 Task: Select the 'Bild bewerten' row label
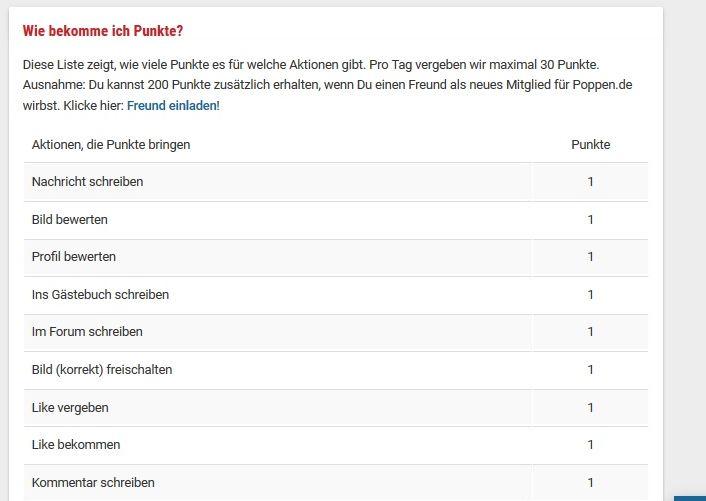coord(70,219)
